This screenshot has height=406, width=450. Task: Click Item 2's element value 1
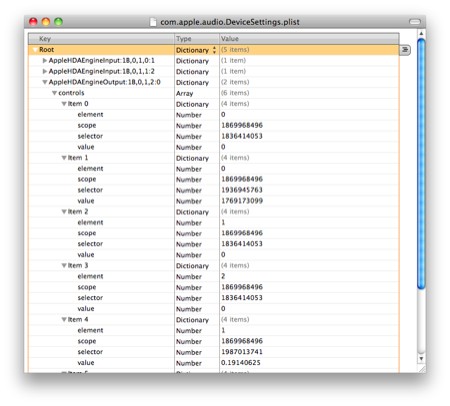tap(223, 222)
